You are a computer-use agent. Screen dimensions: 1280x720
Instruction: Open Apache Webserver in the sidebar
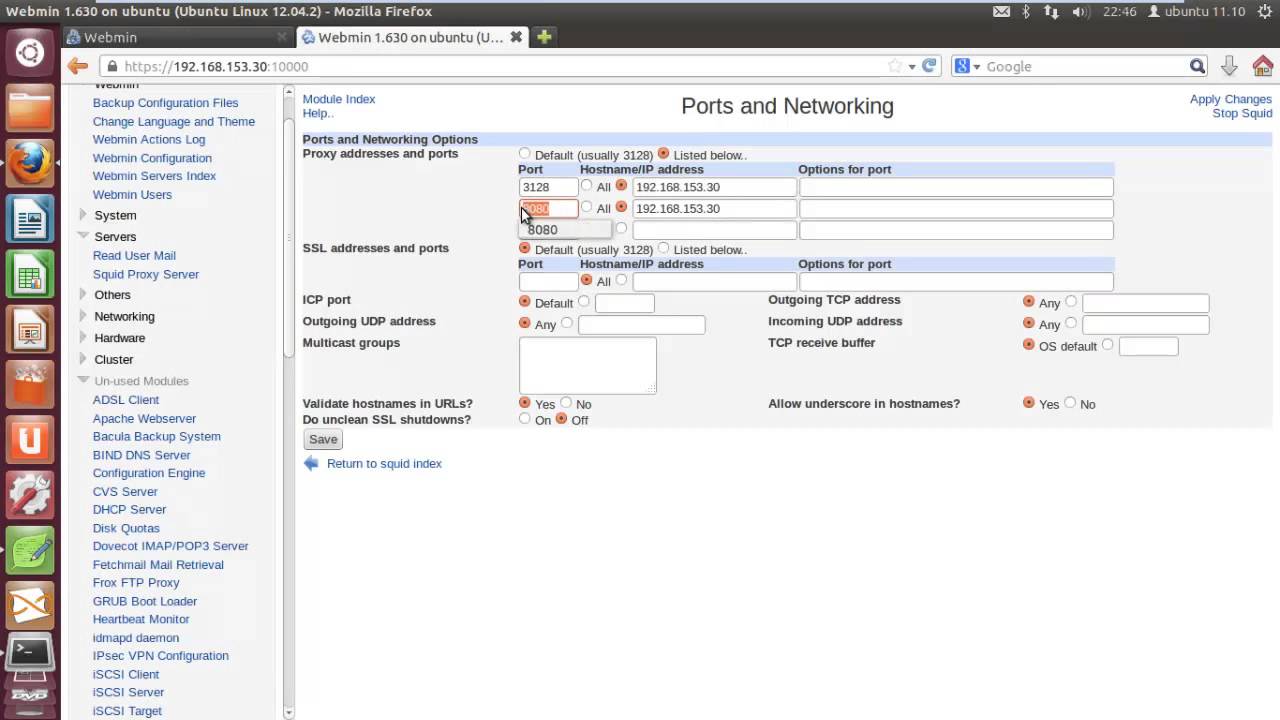tap(144, 418)
